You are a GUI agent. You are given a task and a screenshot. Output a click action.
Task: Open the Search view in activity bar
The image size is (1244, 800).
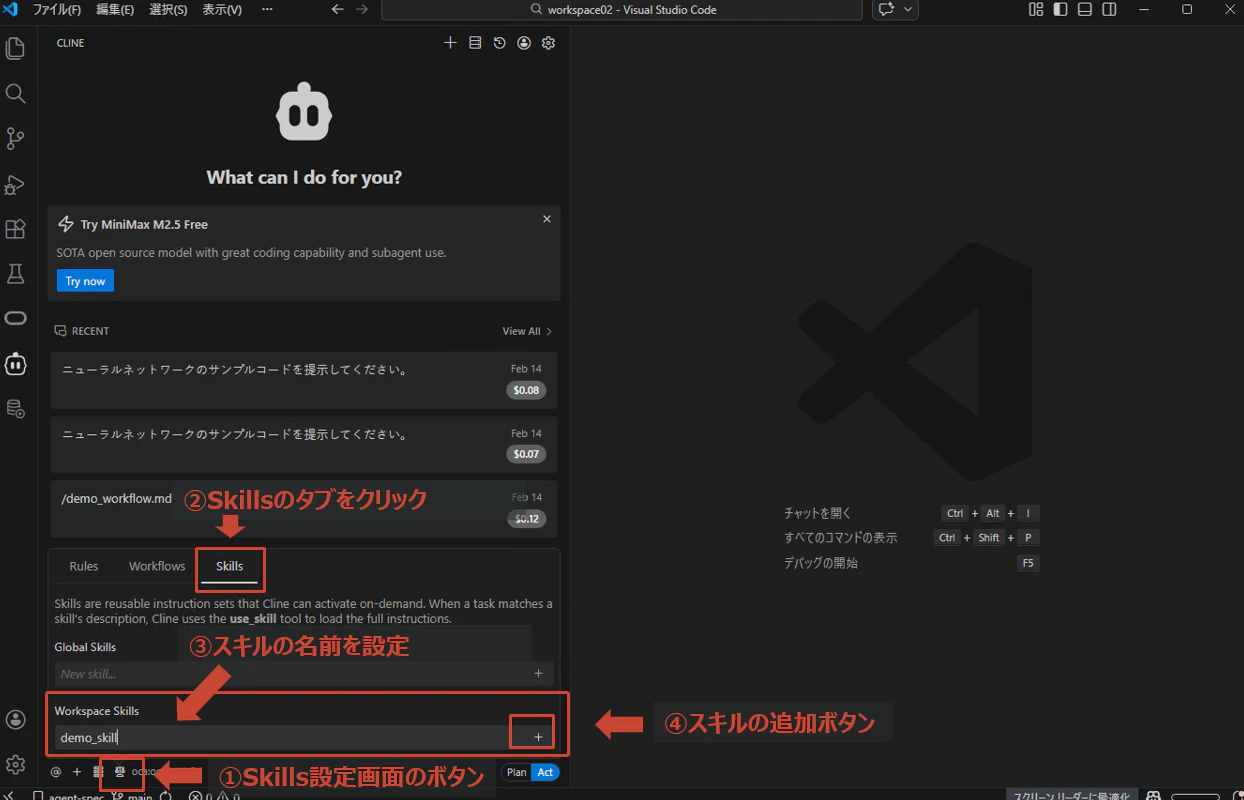tap(15, 93)
